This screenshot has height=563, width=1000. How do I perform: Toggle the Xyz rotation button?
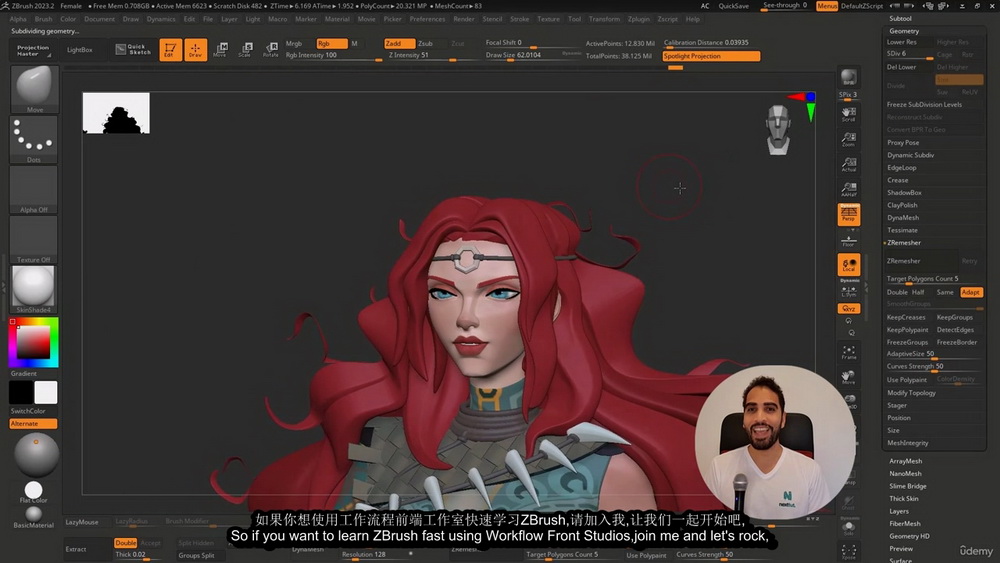(x=849, y=309)
